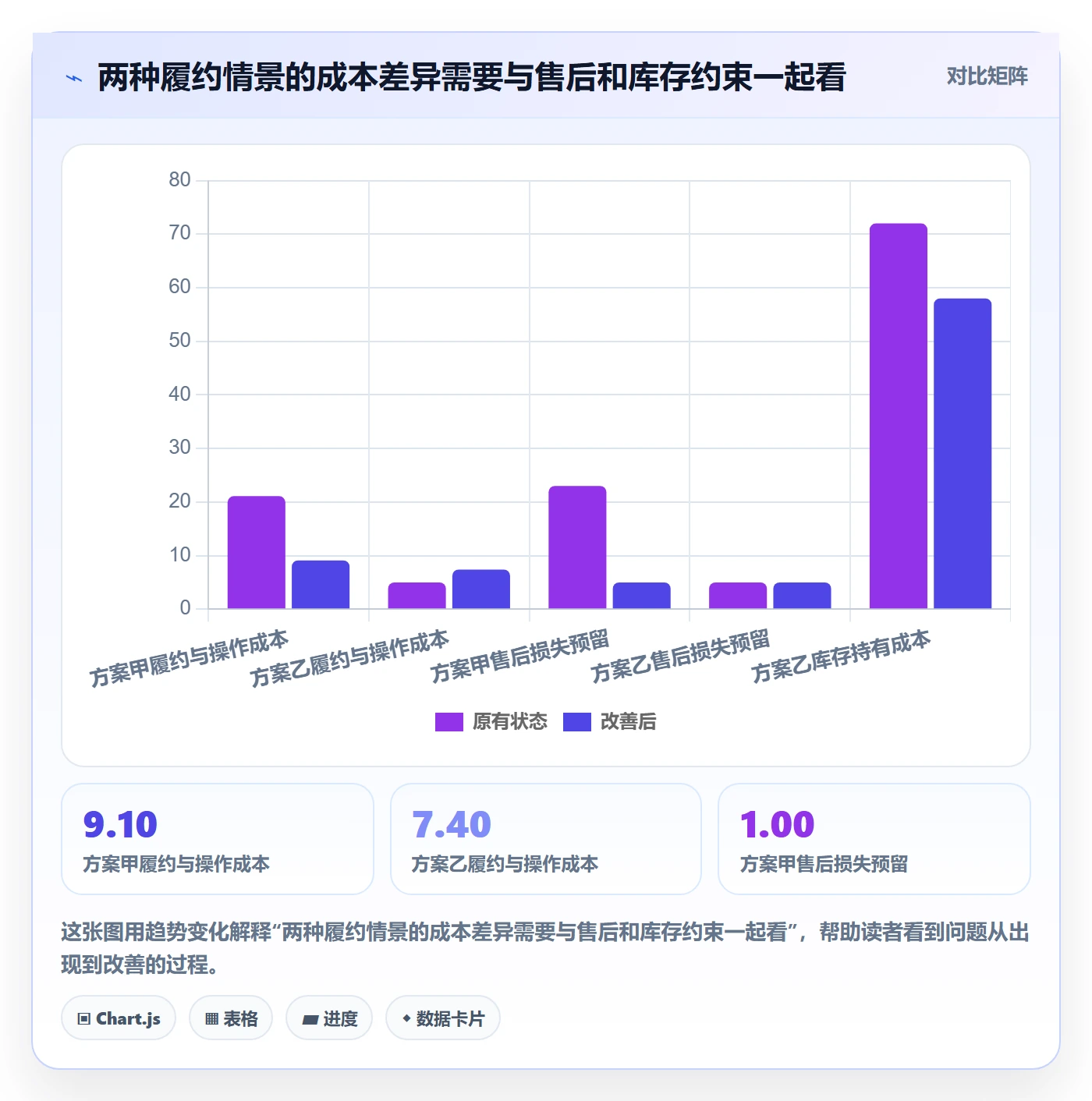Click the 方案乙履约与操作成本 axis label
This screenshot has width=1092, height=1101.
[x=349, y=658]
